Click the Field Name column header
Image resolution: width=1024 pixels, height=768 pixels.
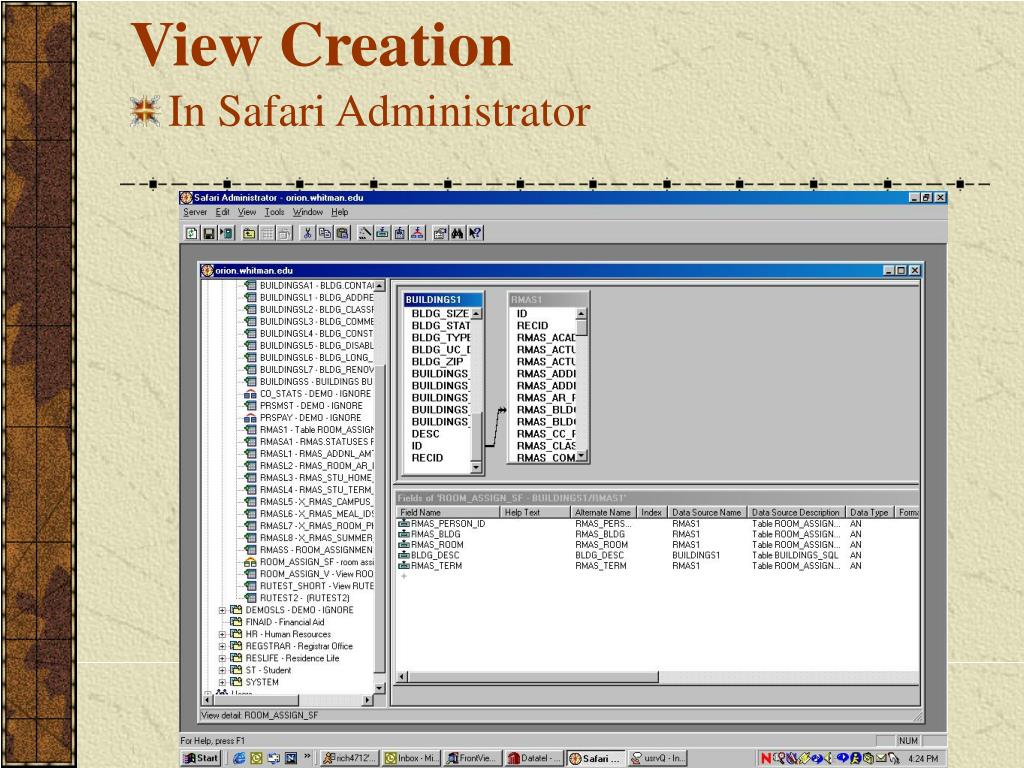[x=448, y=513]
